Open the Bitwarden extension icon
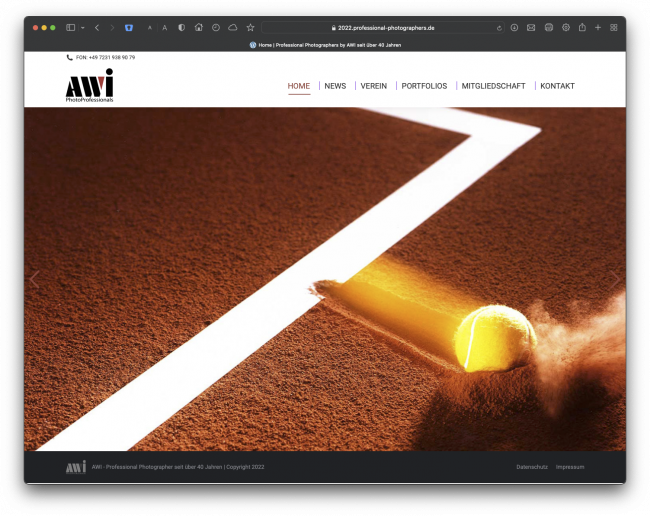 pos(129,28)
